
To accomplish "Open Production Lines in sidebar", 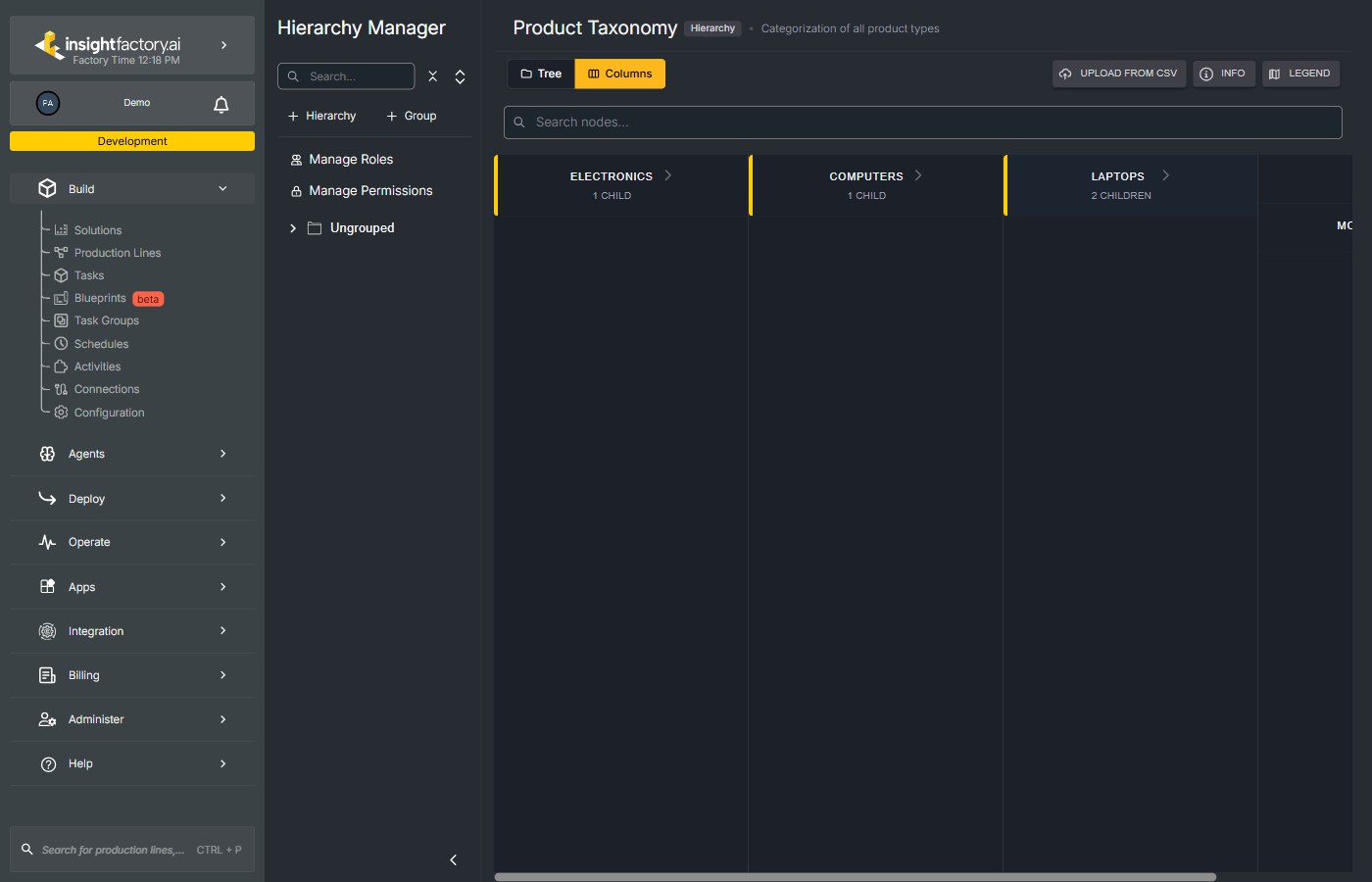I will (x=117, y=253).
